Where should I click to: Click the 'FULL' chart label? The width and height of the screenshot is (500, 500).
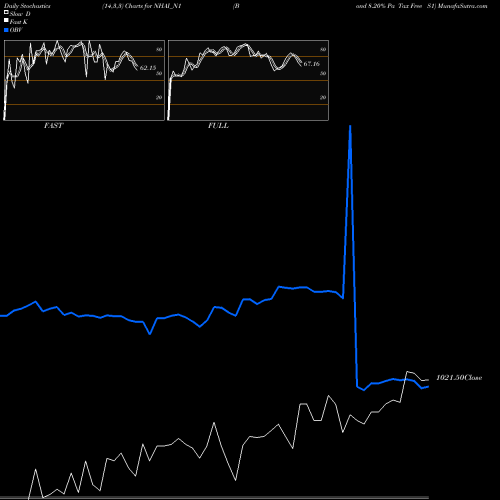pos(218,126)
